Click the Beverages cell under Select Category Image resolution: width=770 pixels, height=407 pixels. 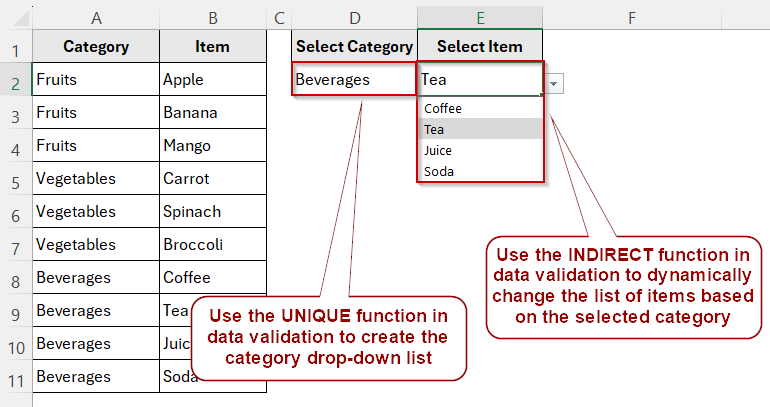(354, 79)
